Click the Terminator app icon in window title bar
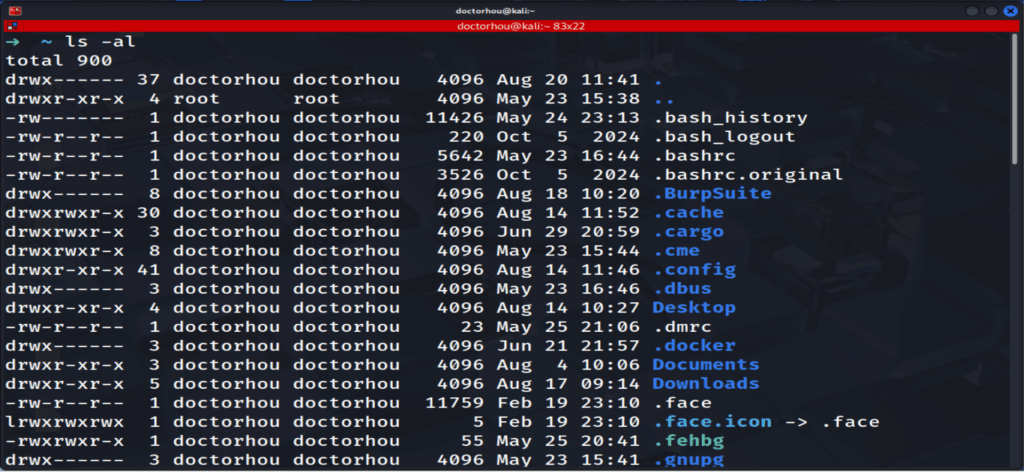 (14, 10)
